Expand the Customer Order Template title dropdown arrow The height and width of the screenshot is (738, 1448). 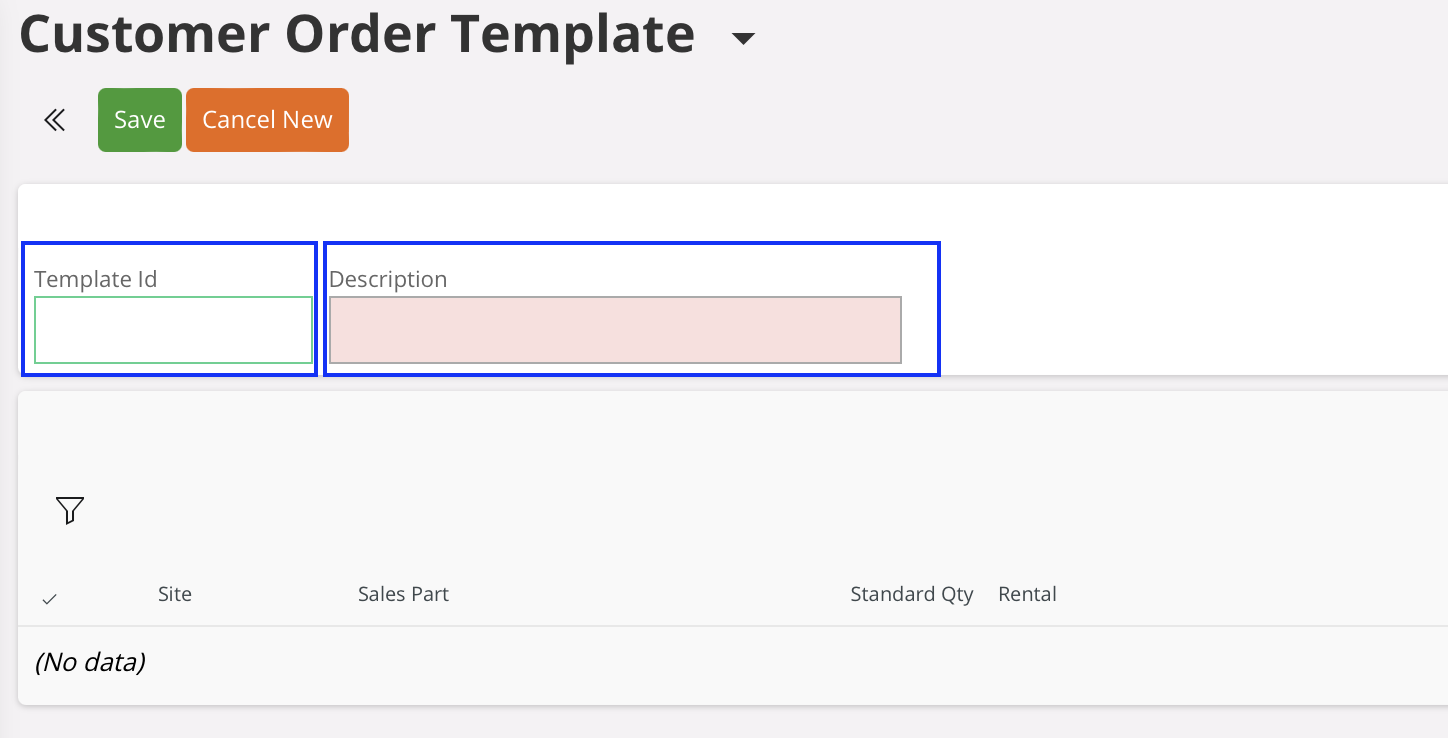742,39
